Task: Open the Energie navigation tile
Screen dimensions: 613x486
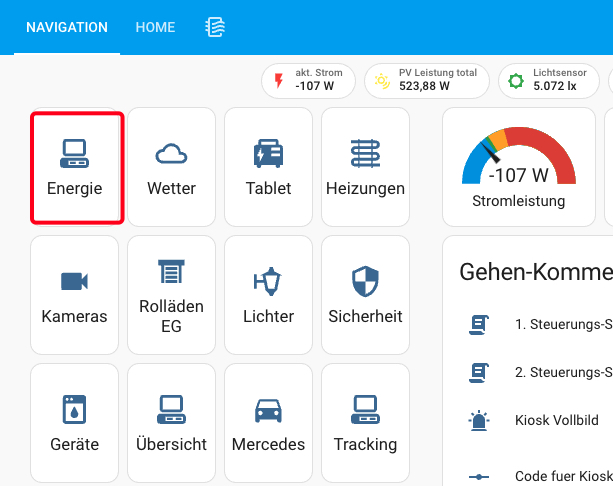Action: click(76, 167)
